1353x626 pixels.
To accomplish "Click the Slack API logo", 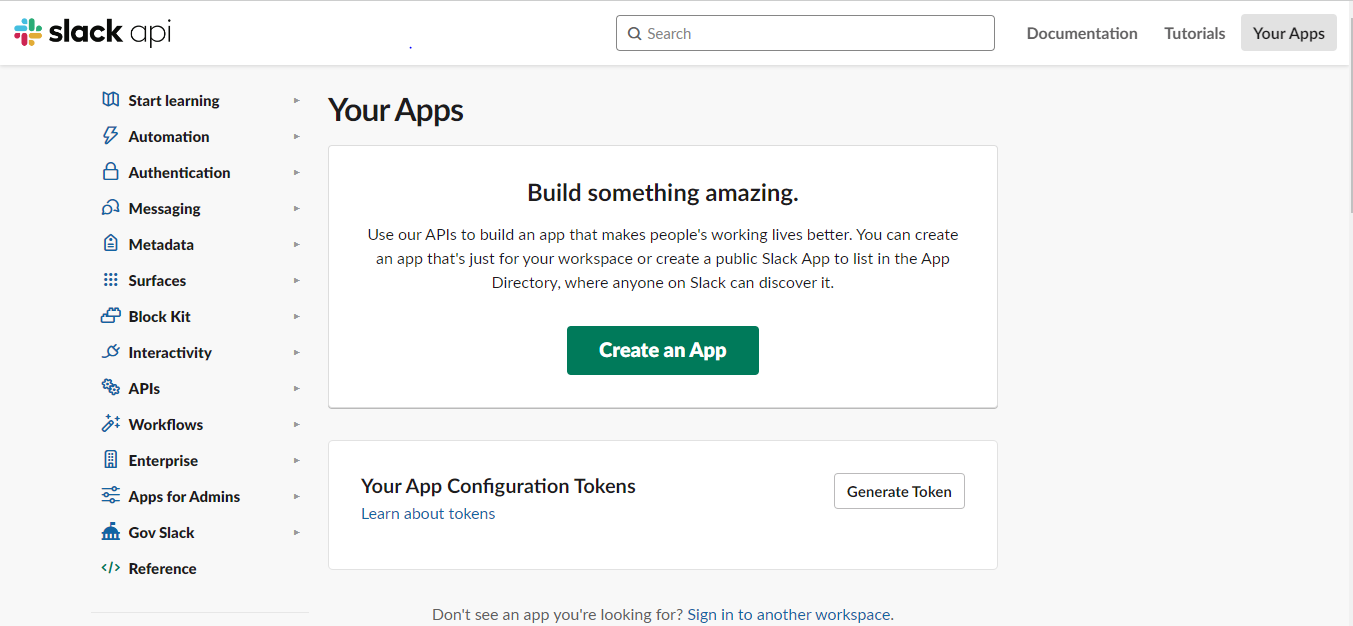I will [x=93, y=33].
